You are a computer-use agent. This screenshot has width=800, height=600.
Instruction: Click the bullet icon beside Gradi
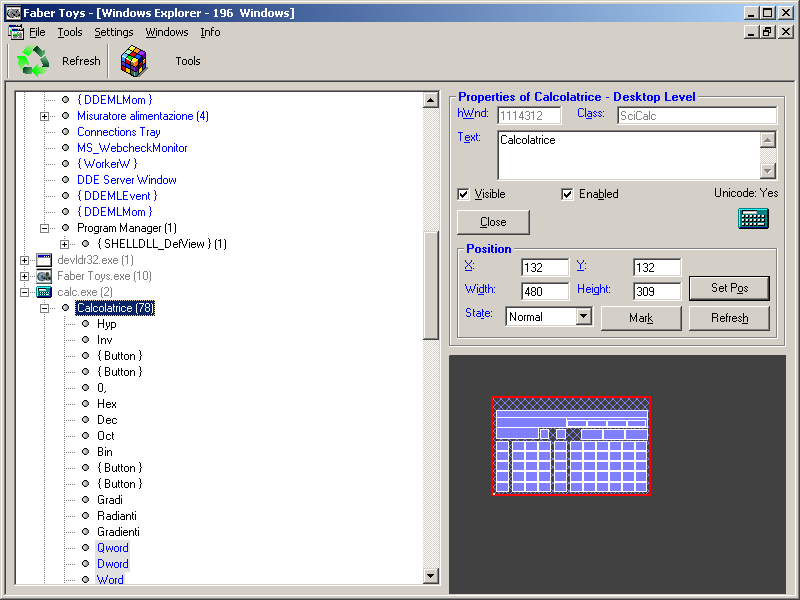click(86, 499)
